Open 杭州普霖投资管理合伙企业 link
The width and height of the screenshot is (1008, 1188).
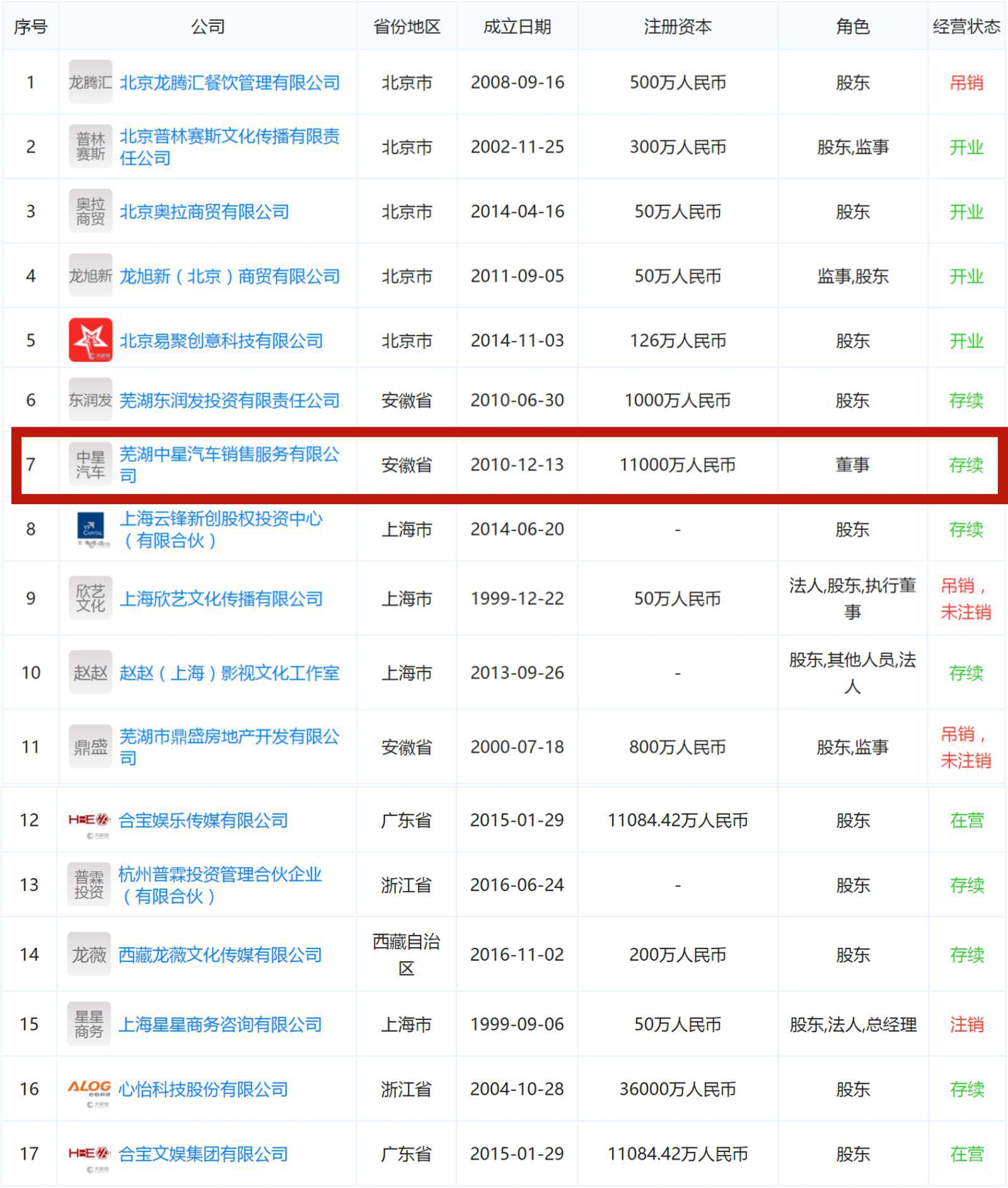point(220,885)
